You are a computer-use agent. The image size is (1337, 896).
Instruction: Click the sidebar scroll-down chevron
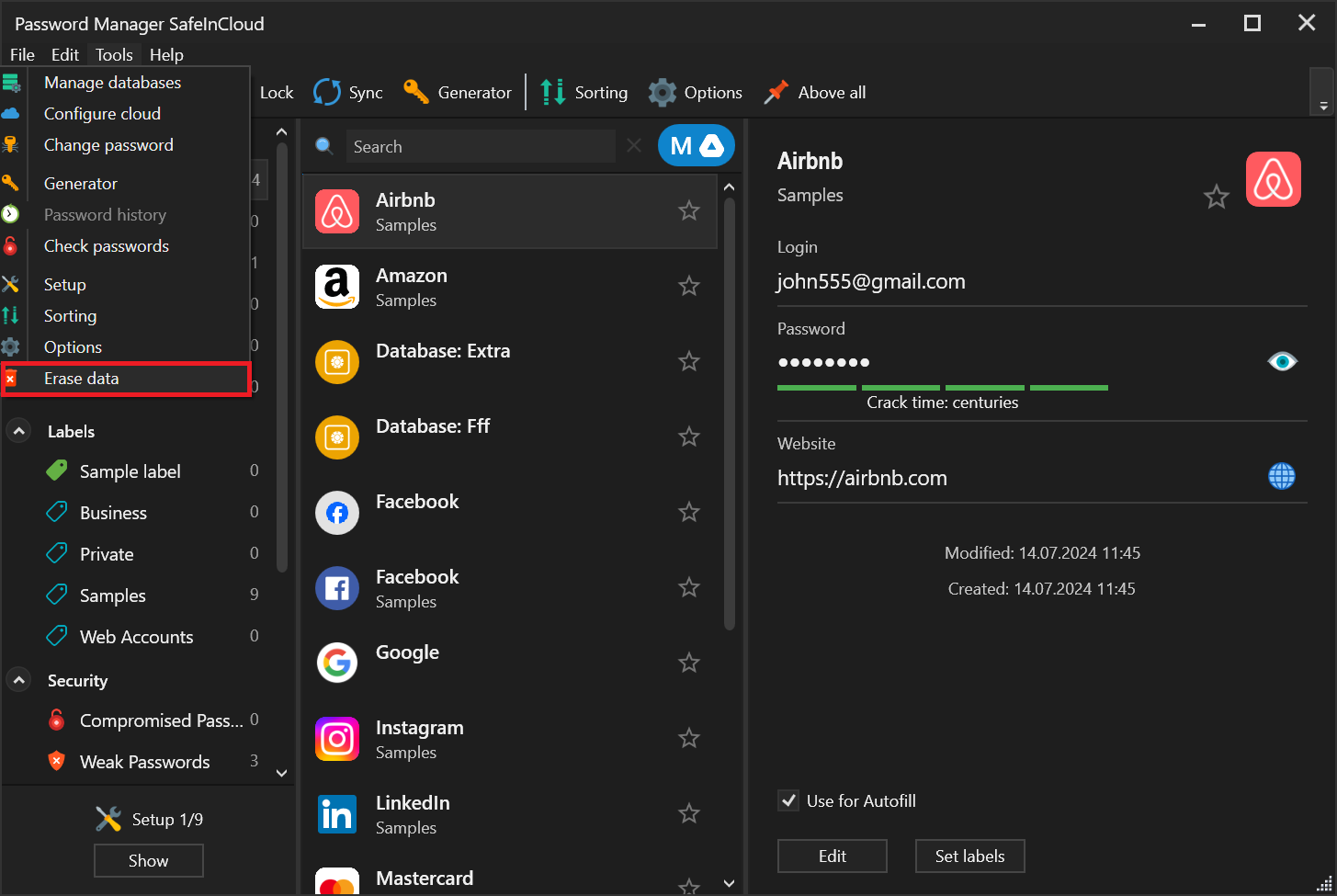[282, 773]
